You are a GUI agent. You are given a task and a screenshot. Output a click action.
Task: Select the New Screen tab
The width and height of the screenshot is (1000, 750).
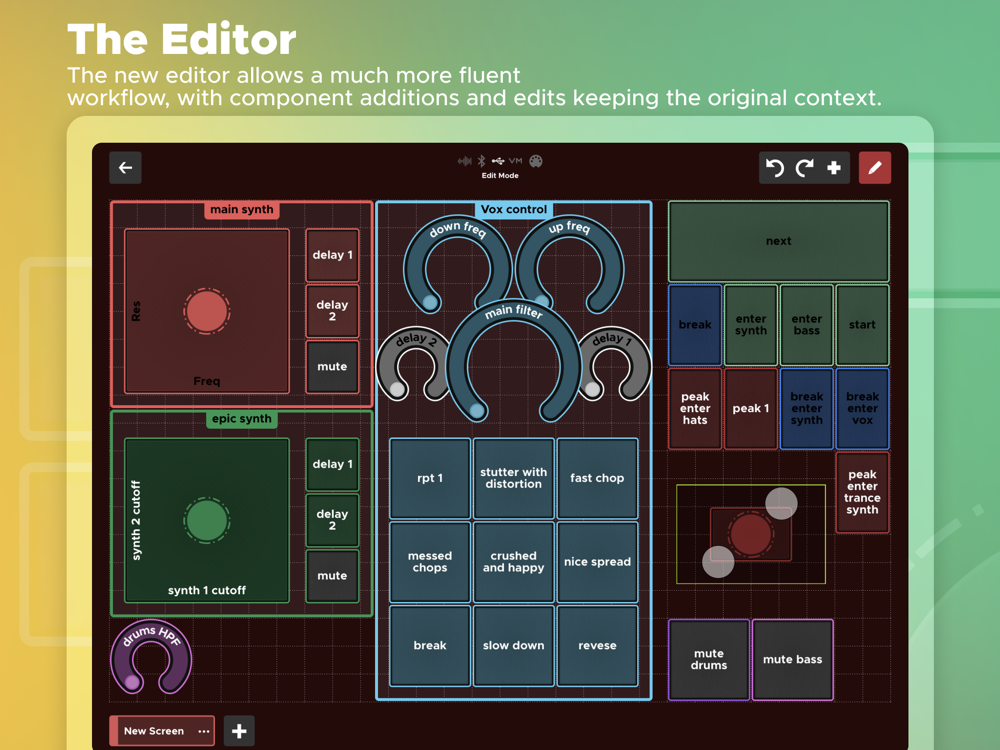[x=162, y=731]
